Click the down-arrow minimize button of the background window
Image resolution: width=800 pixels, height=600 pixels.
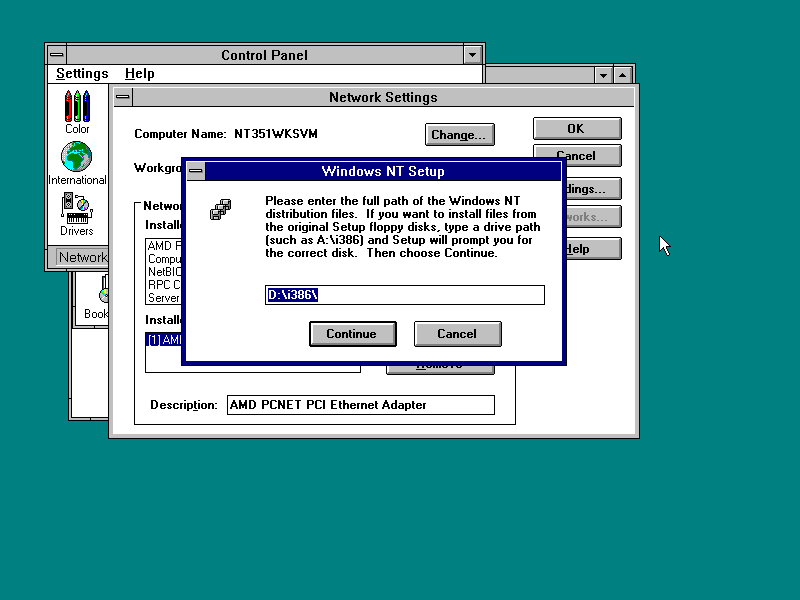point(604,76)
